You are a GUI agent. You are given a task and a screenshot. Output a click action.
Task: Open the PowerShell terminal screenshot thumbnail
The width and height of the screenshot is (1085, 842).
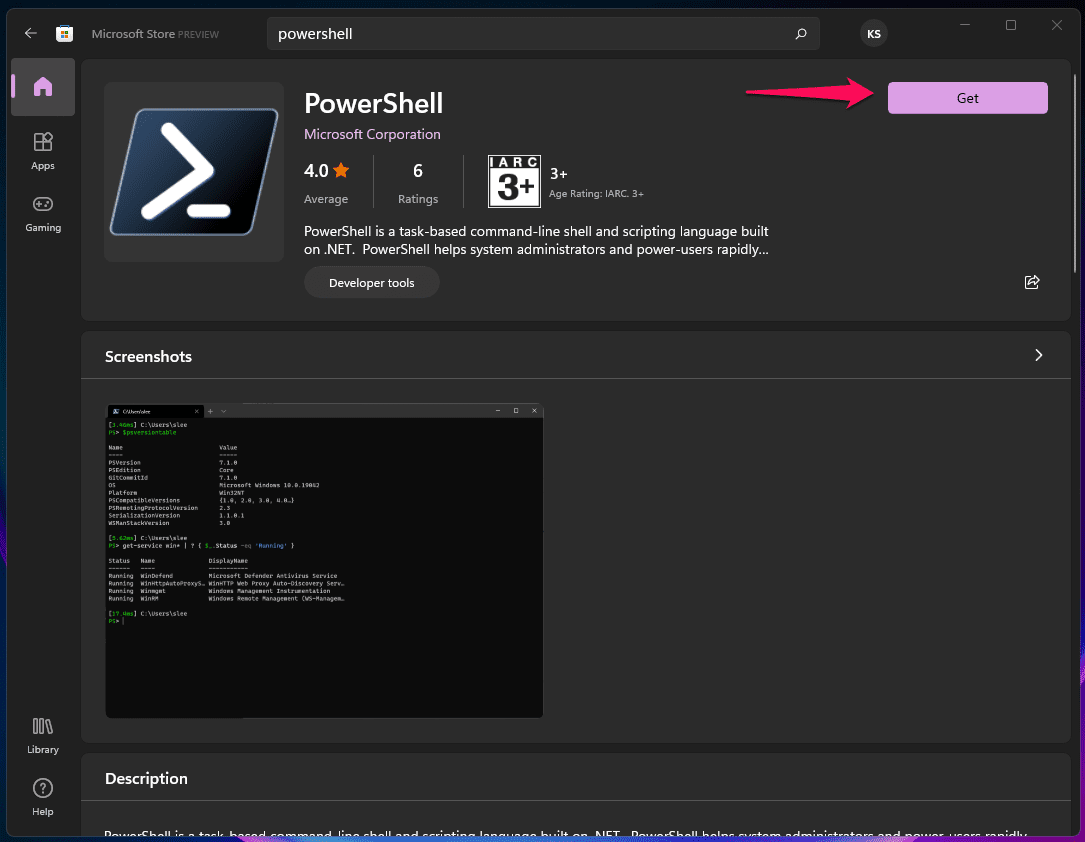(x=324, y=560)
